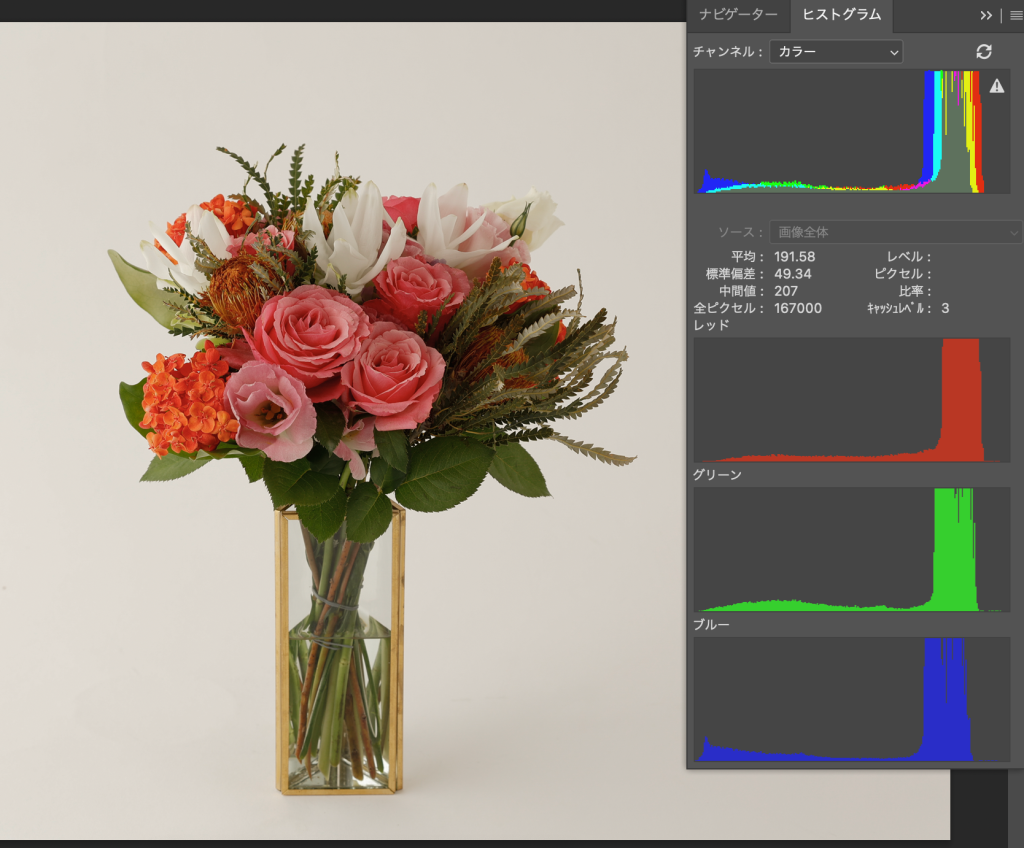This screenshot has height=848, width=1024.
Task: Click the dropdown arrow of the ソース field
Action: (1012, 232)
